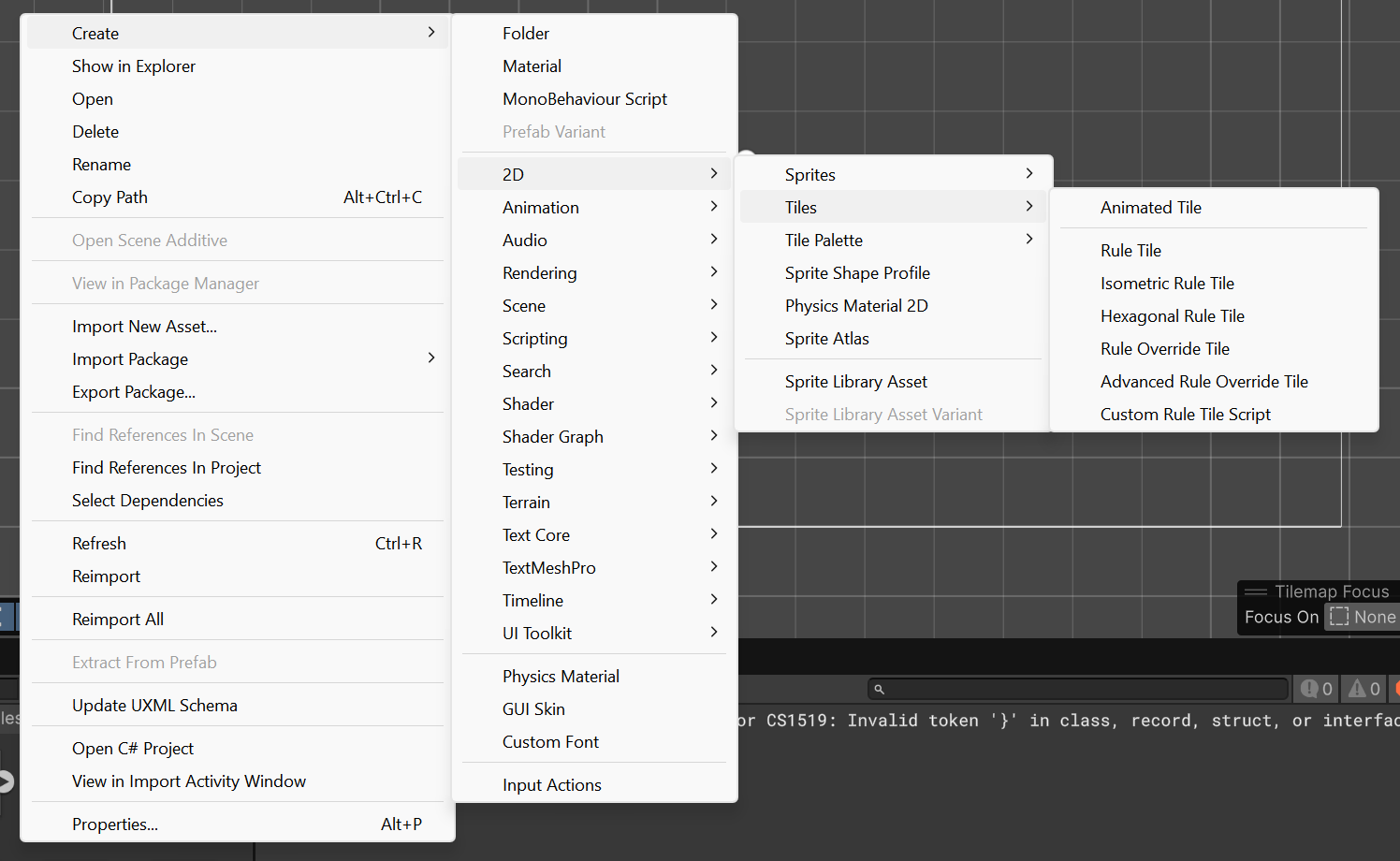This screenshot has height=861, width=1400.
Task: Select Rule Tile from Tiles submenu
Action: click(1130, 251)
